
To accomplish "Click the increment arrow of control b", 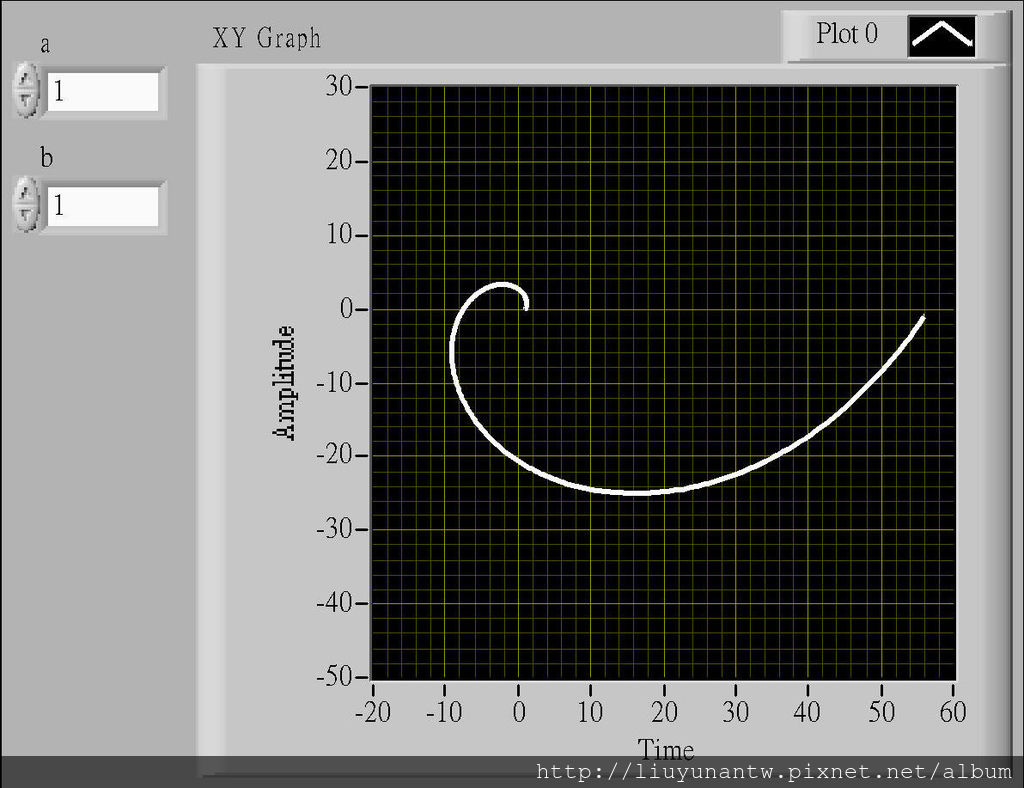I will 26,193.
